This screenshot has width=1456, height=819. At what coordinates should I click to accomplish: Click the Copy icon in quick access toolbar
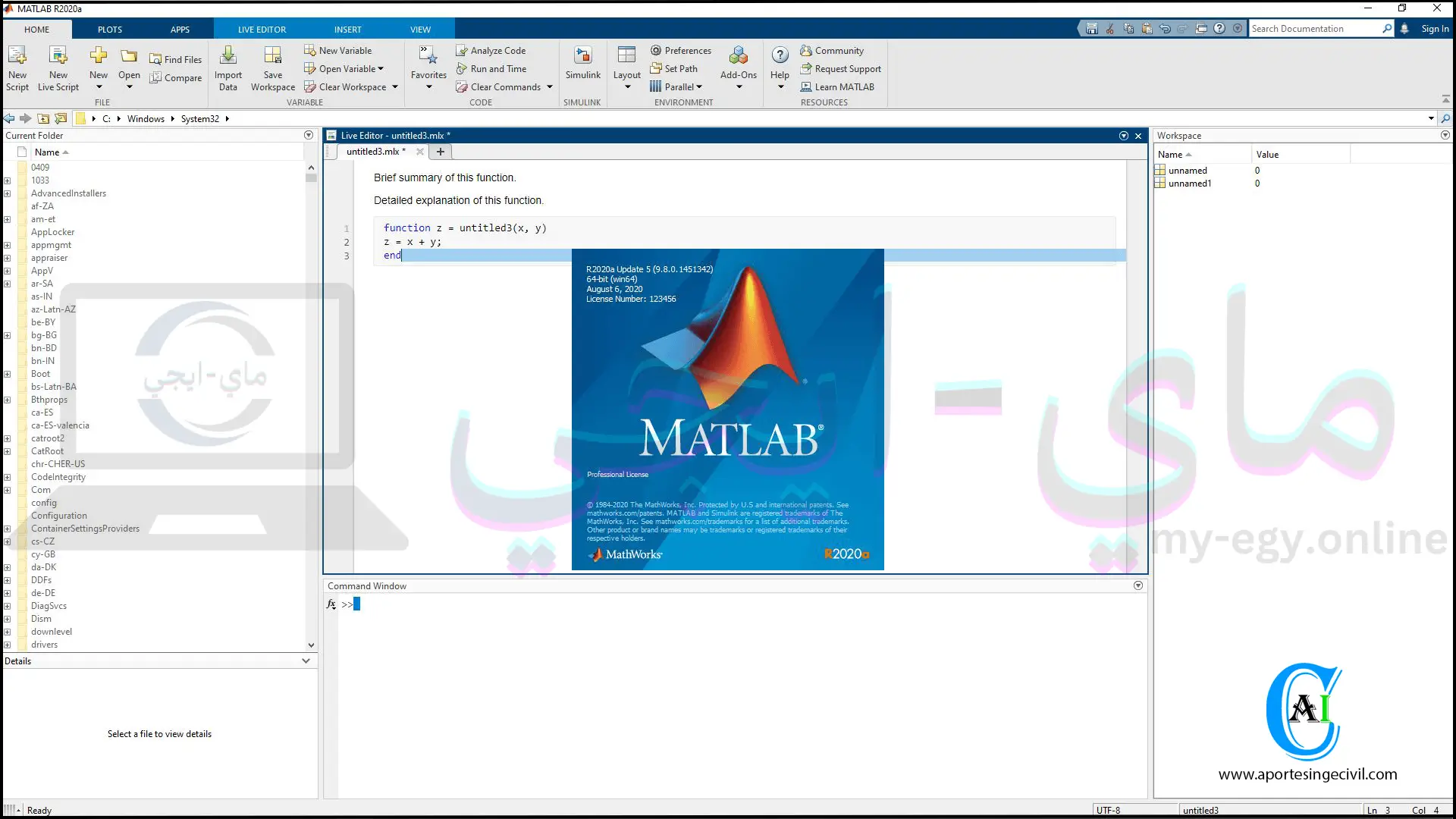pyautogui.click(x=1128, y=29)
